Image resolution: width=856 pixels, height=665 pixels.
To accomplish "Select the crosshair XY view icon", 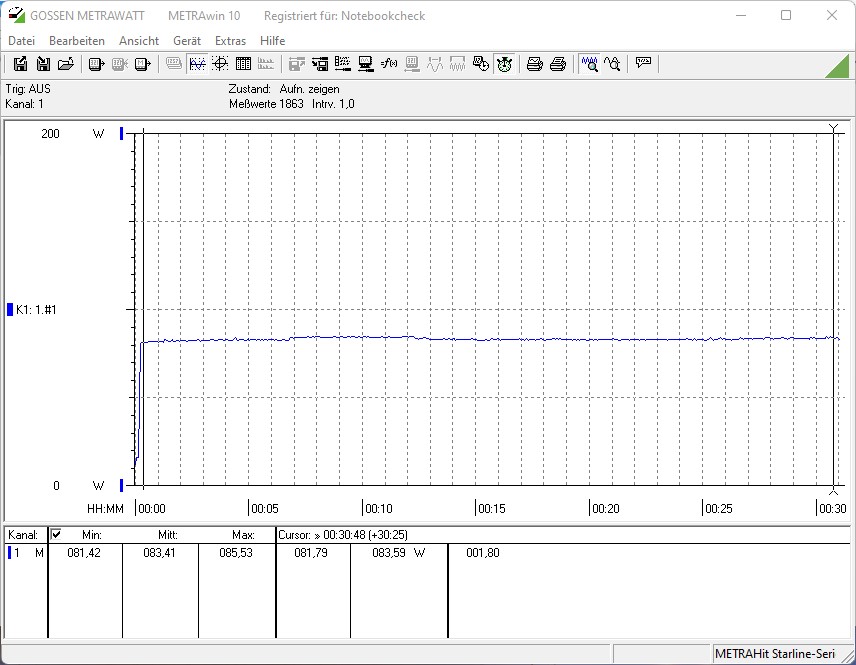I will tap(220, 64).
